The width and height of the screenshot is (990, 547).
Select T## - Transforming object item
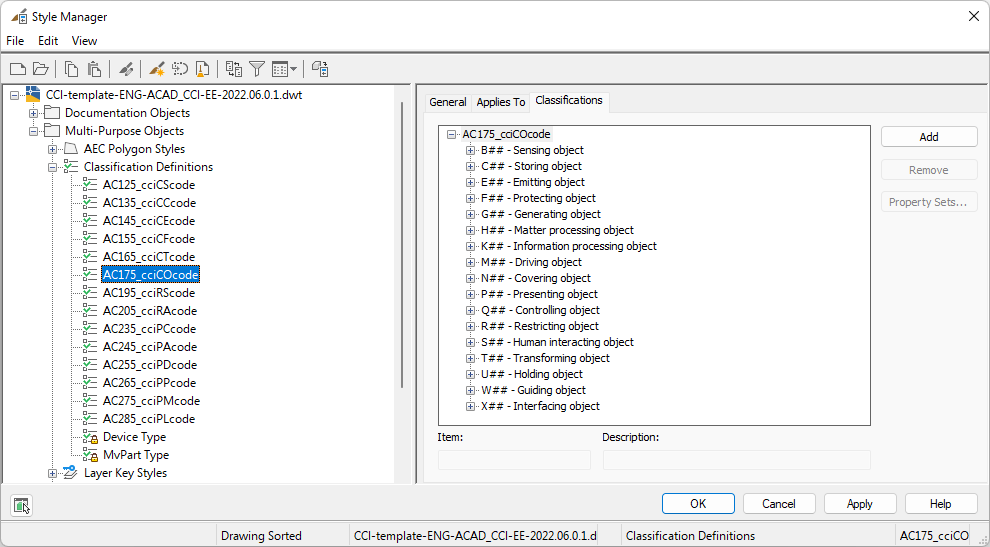(546, 358)
